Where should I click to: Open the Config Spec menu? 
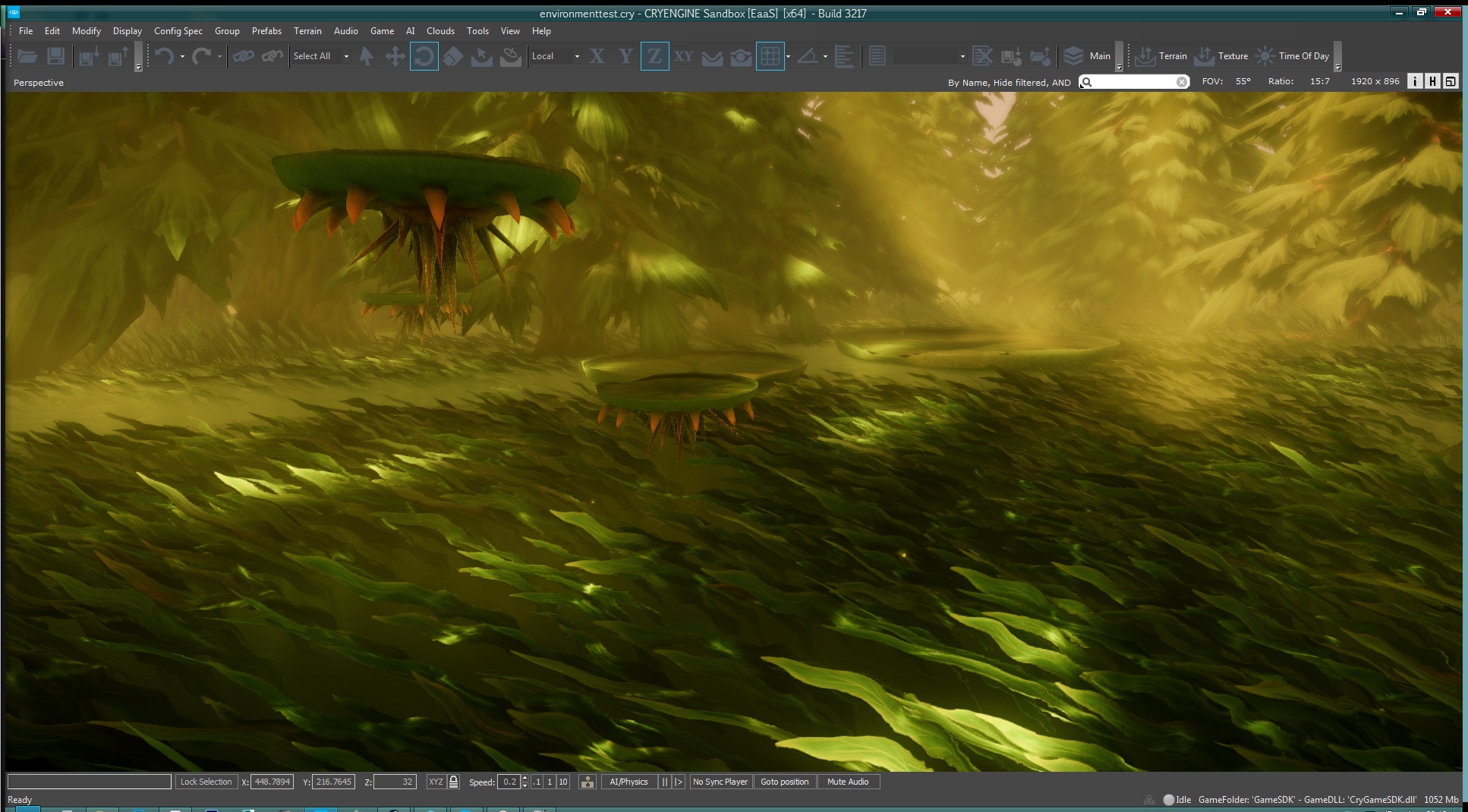(x=178, y=31)
